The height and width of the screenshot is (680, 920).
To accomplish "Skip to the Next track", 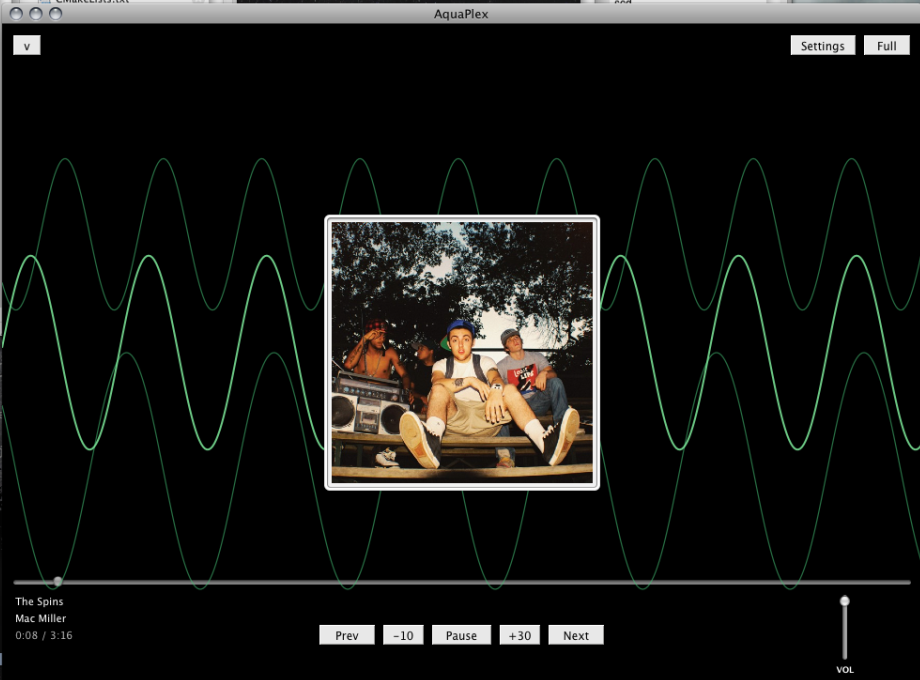I will 576,635.
